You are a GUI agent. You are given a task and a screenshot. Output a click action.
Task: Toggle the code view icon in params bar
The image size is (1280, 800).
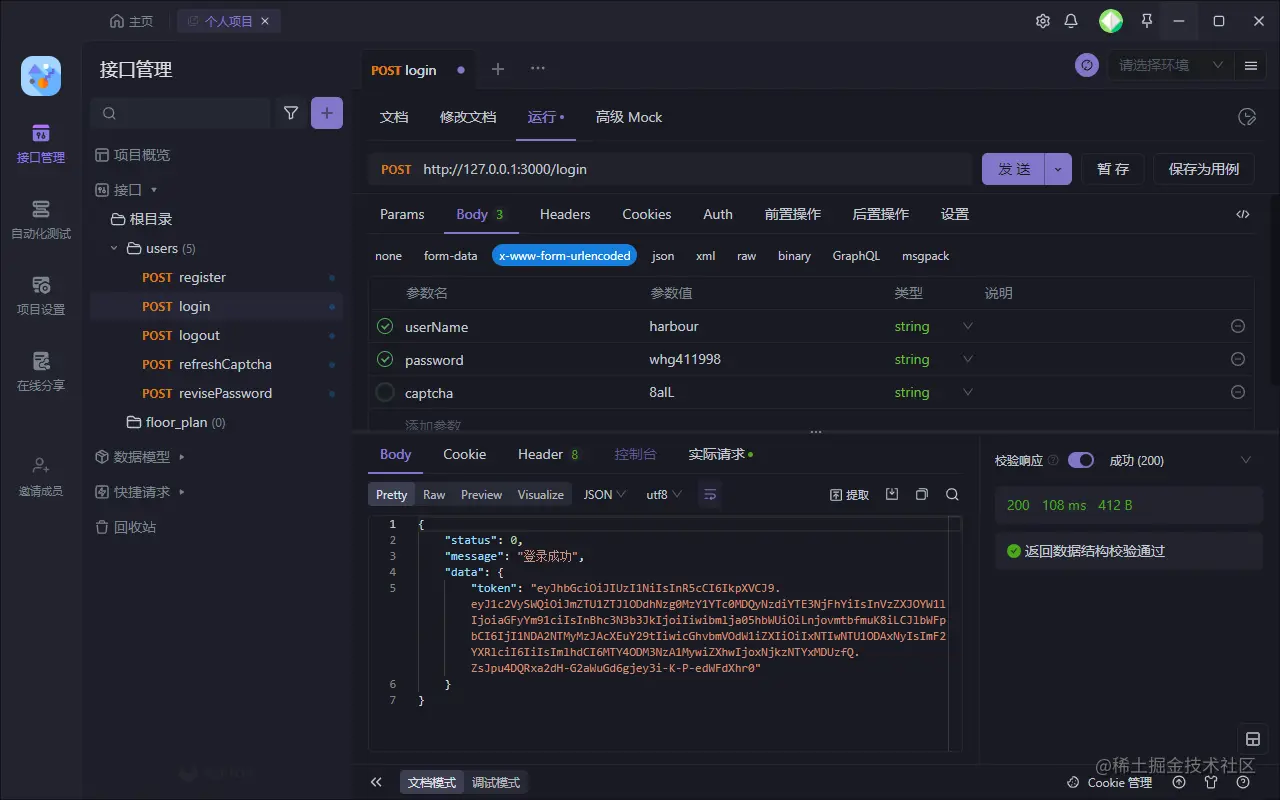pos(1243,214)
